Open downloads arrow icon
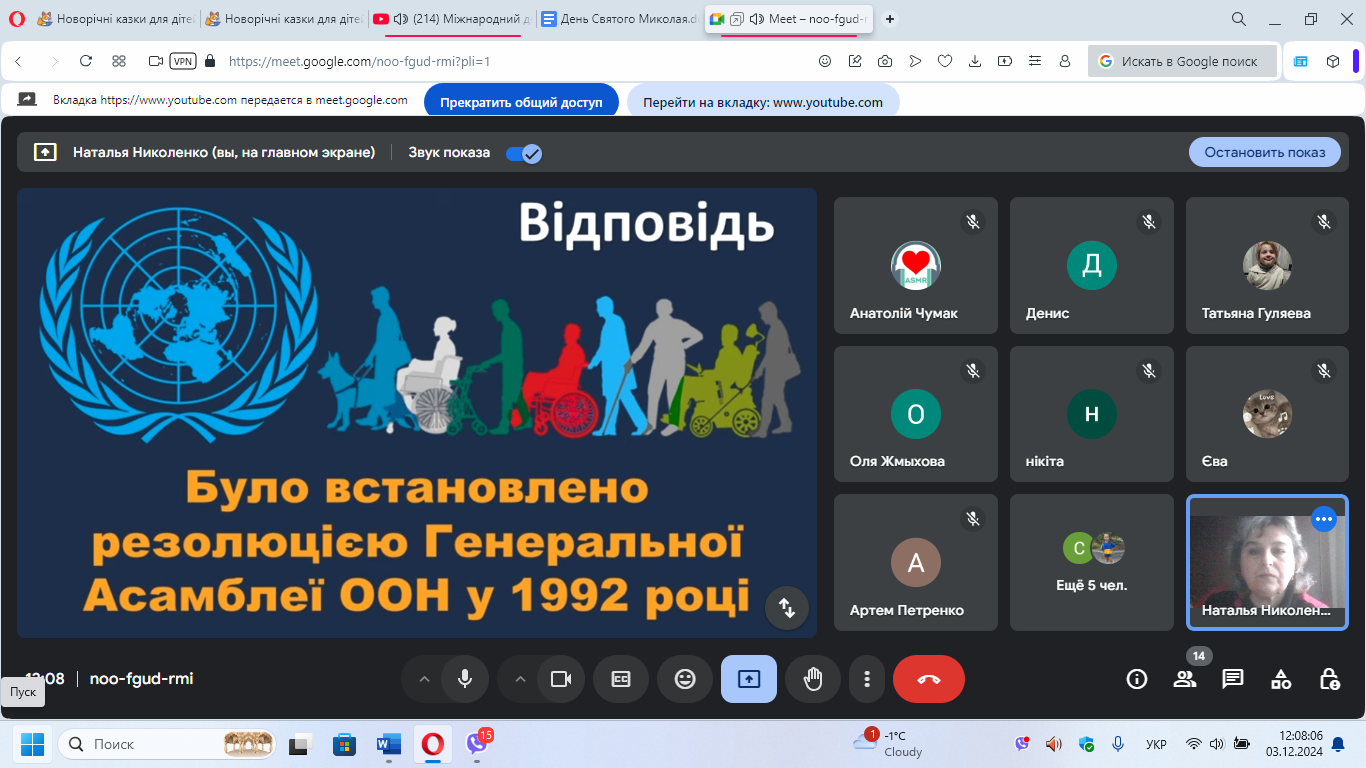1366x768 pixels. coord(975,61)
